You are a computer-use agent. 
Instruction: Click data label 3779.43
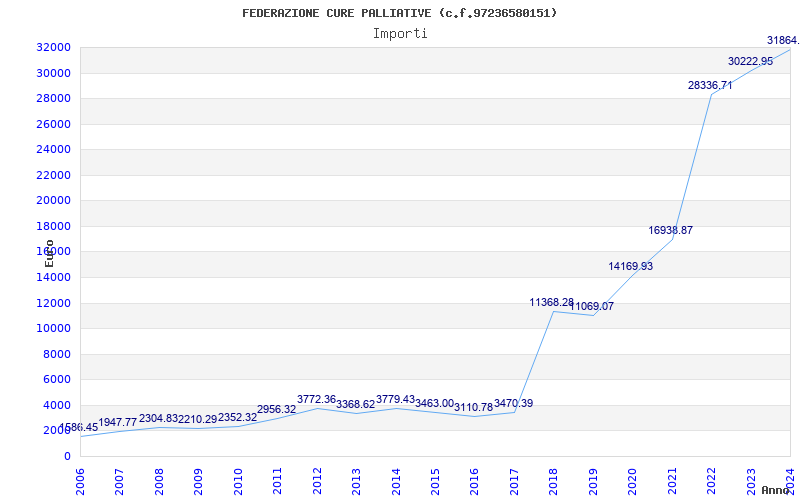coord(396,399)
